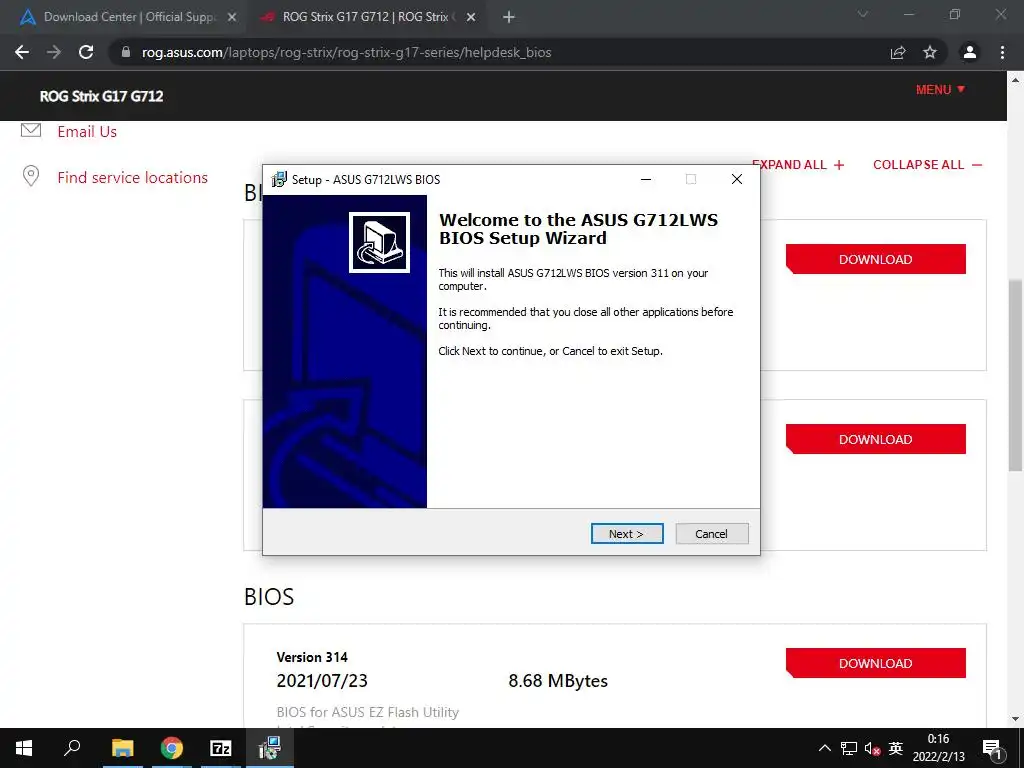This screenshot has width=1024, height=768.
Task: Expand the red MENU dropdown
Action: coord(940,89)
